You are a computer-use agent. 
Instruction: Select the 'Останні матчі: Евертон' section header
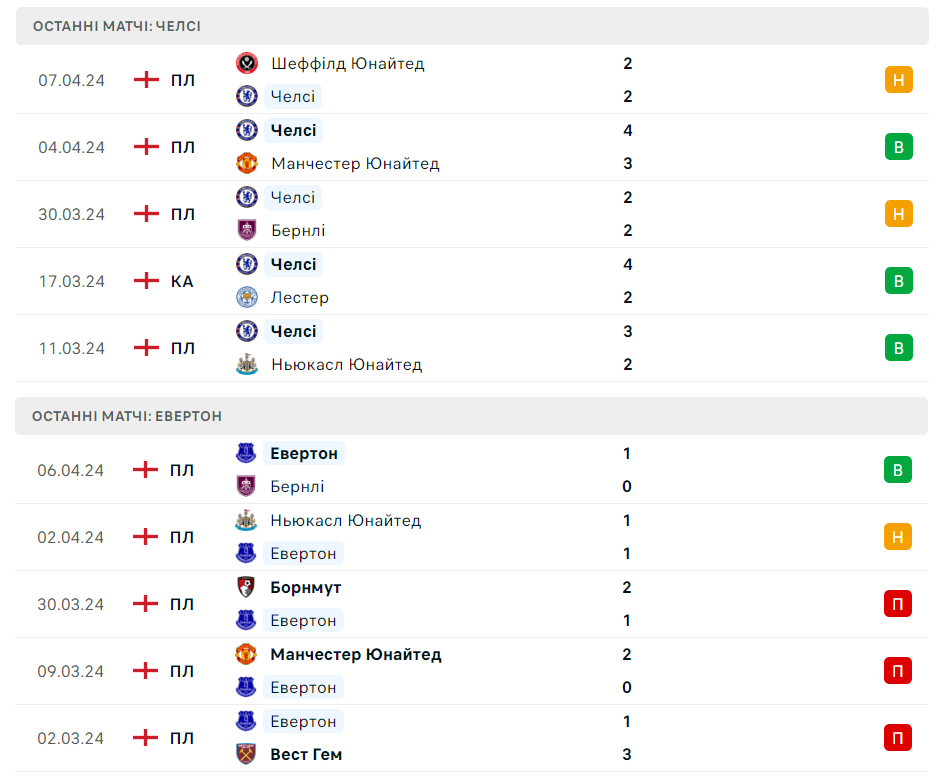pyautogui.click(x=127, y=416)
